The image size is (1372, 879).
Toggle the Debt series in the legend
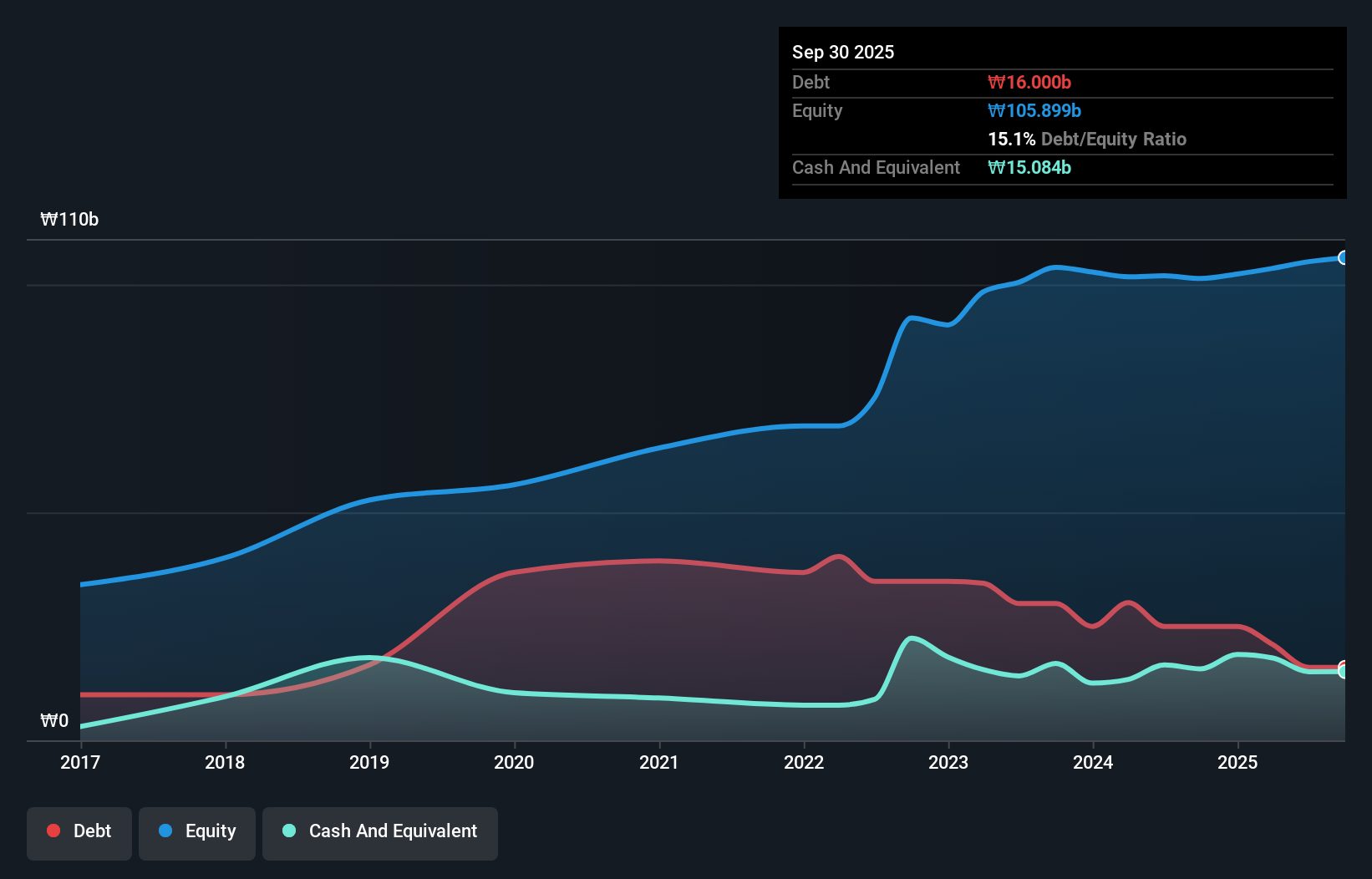pos(79,832)
